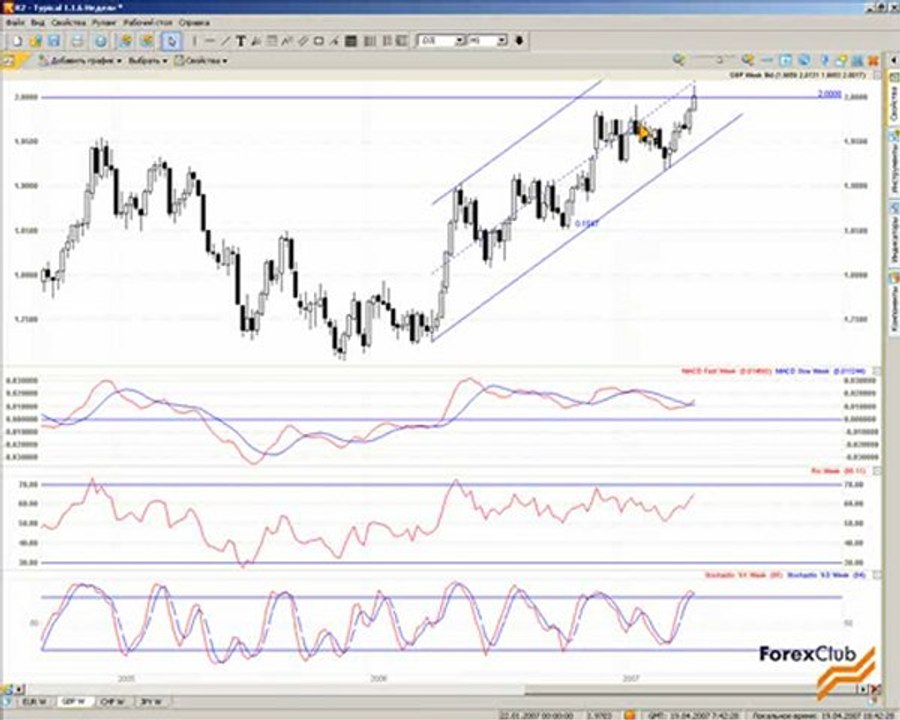900x720 pixels.
Task: Click the zoom magnifier right of slider
Action: (x=747, y=60)
